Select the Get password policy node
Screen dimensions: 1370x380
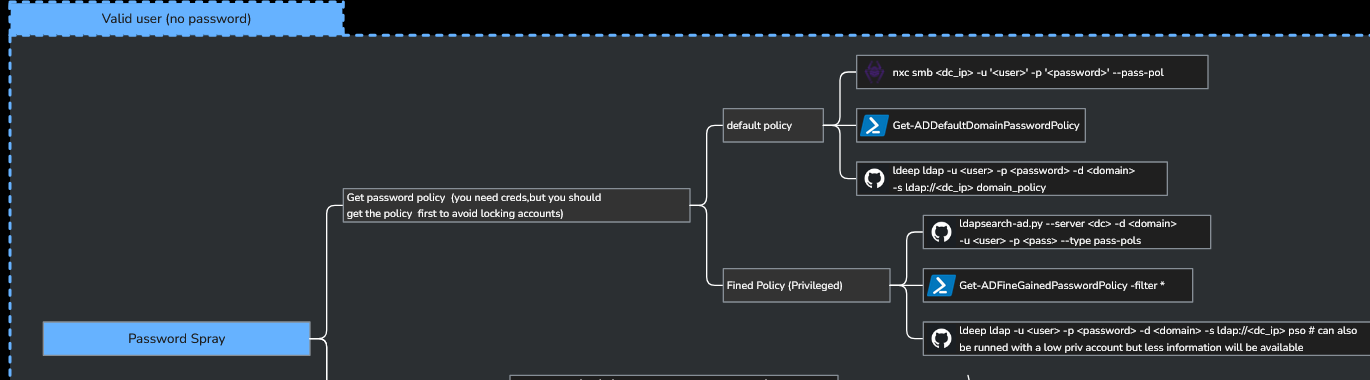pyautogui.click(x=516, y=205)
